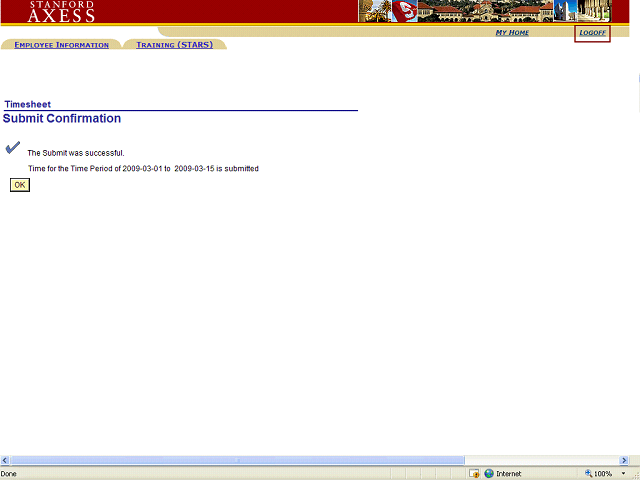This screenshot has width=640, height=480.
Task: Click the blue success checkmark icon
Action: click(x=13, y=148)
